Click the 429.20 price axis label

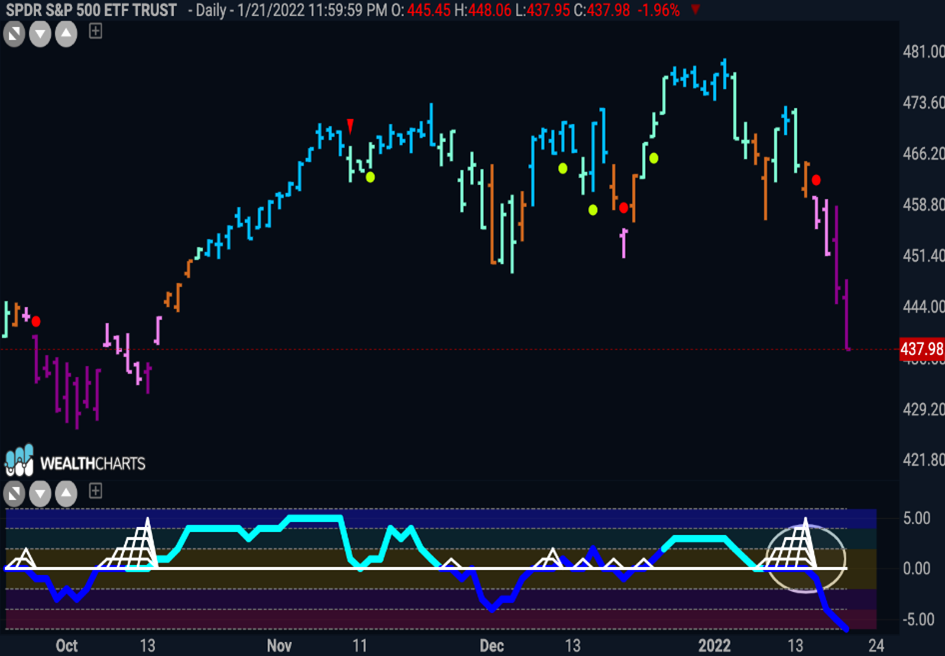tap(923, 409)
